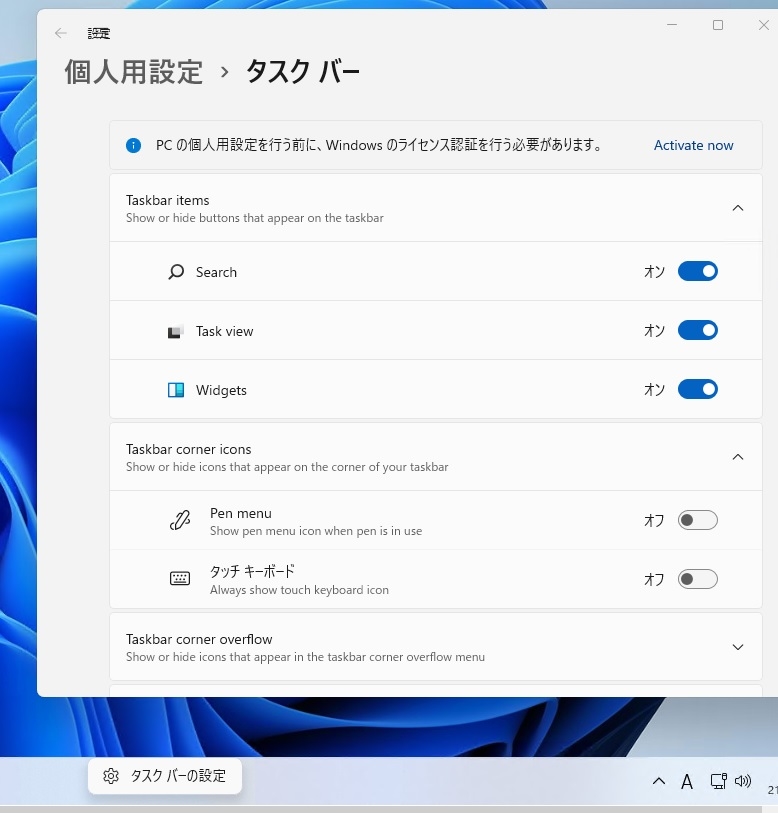Click the Task view row label
This screenshot has width=778, height=813.
(225, 331)
